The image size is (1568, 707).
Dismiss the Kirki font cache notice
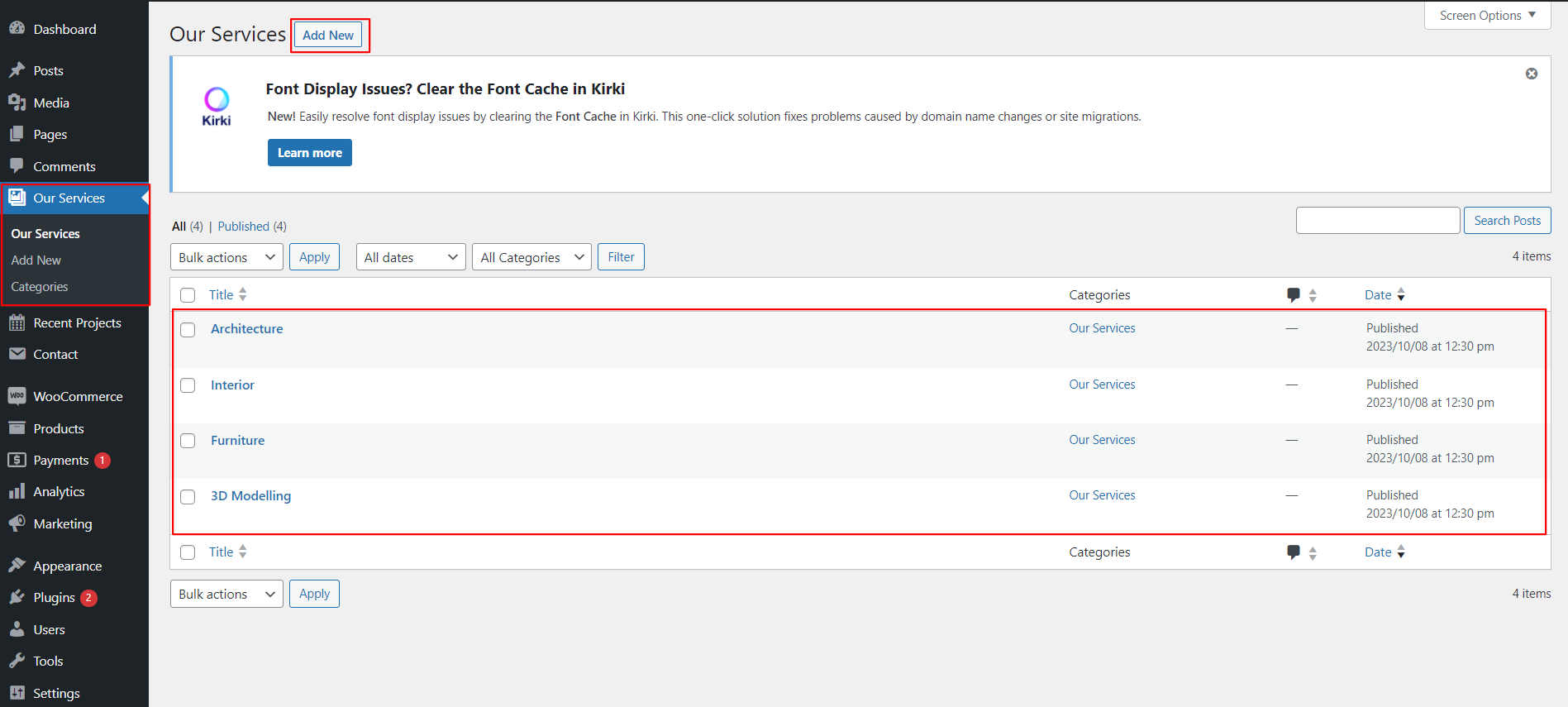pos(1531,74)
